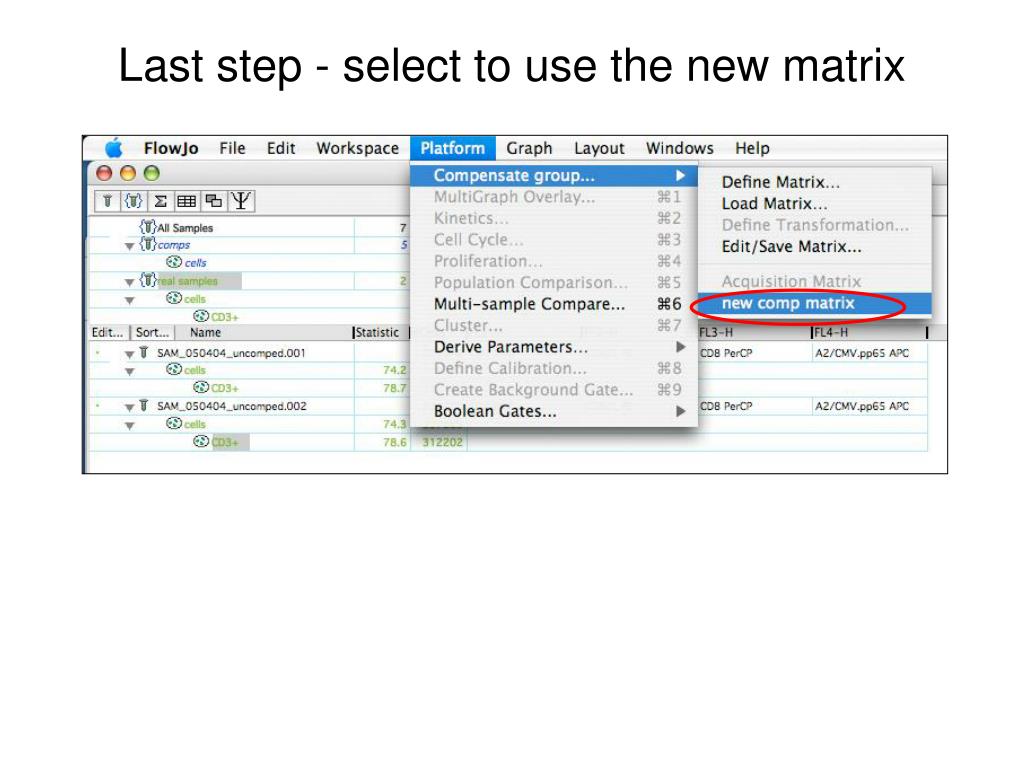The image size is (1024, 768).
Task: Choose Edit/Save Matrix in the submenu
Action: click(x=814, y=247)
